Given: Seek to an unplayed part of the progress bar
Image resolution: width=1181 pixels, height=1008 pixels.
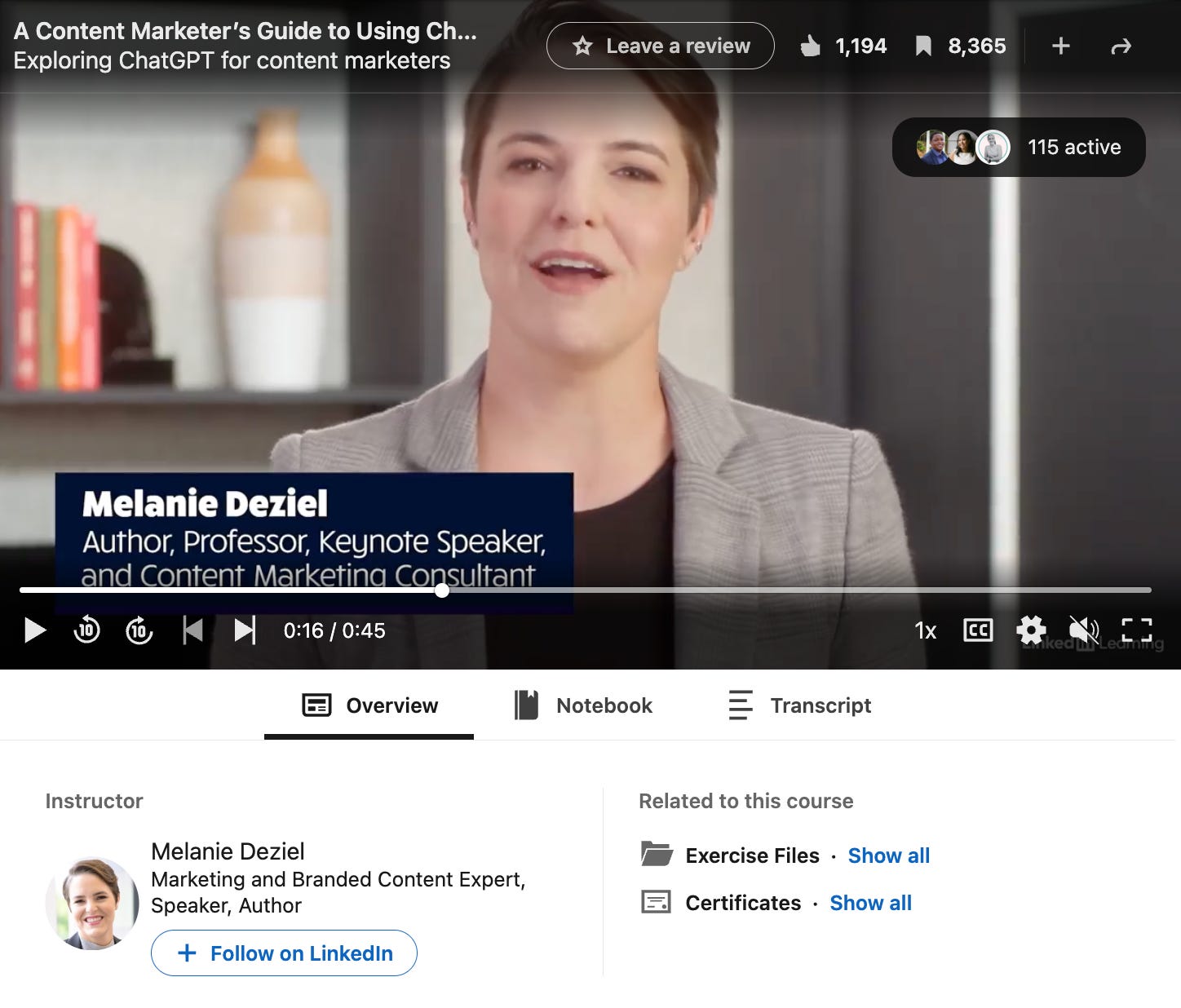Looking at the screenshot, I should pyautogui.click(x=799, y=590).
